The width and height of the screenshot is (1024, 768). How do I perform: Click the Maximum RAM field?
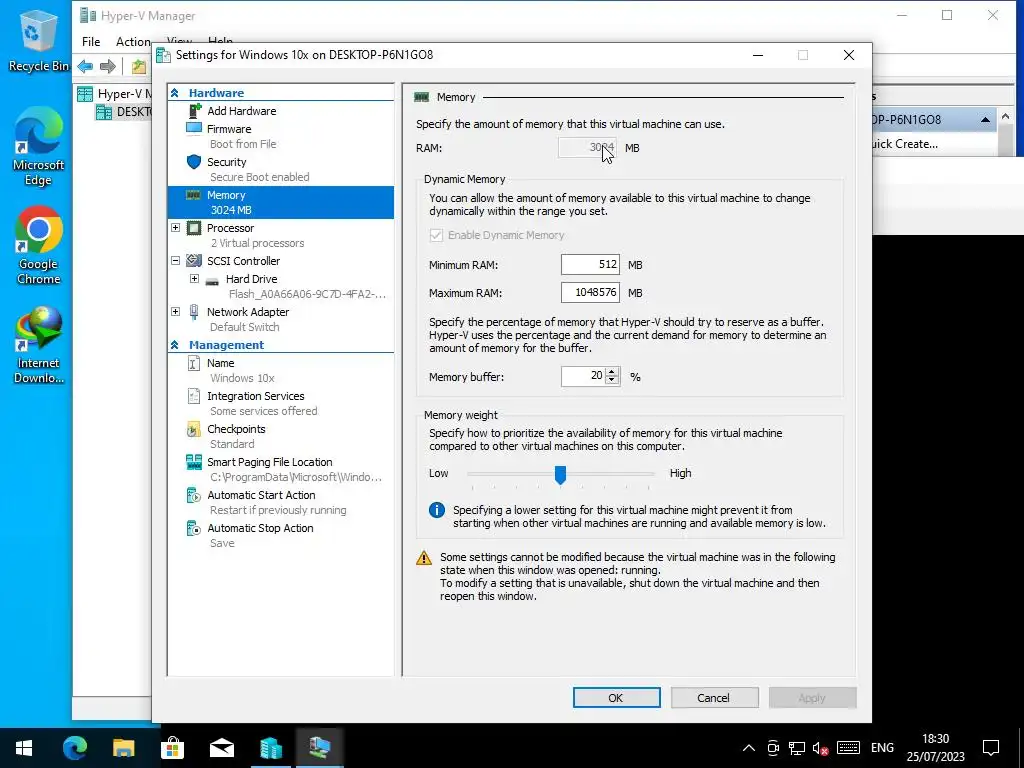[590, 293]
